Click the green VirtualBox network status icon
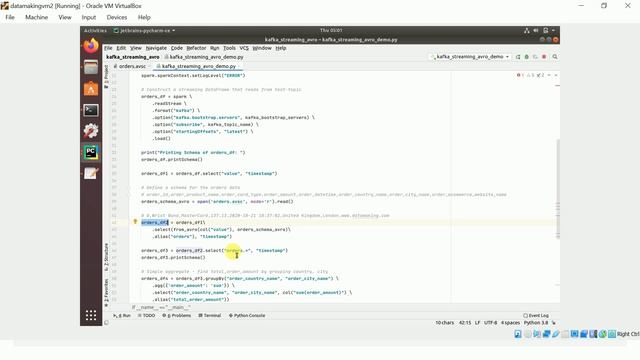The image size is (640, 360). pyautogui.click(x=602, y=334)
